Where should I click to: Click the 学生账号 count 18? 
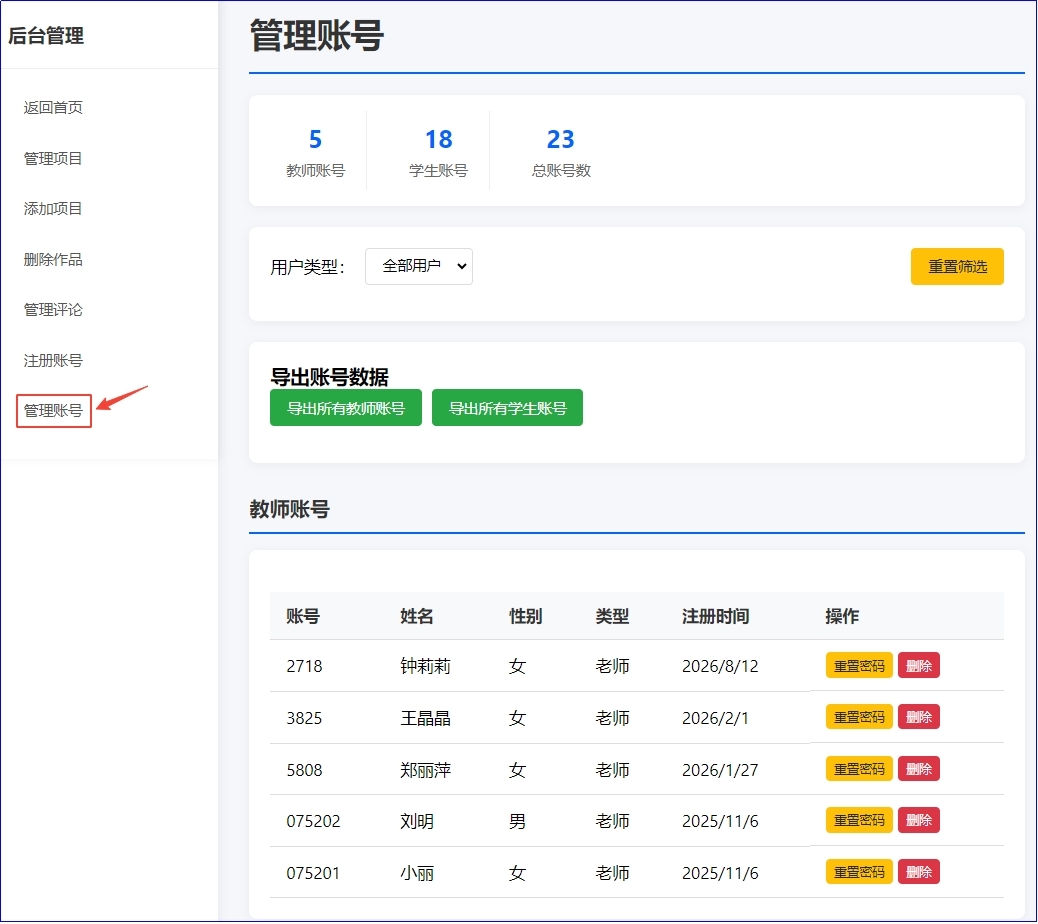(438, 139)
